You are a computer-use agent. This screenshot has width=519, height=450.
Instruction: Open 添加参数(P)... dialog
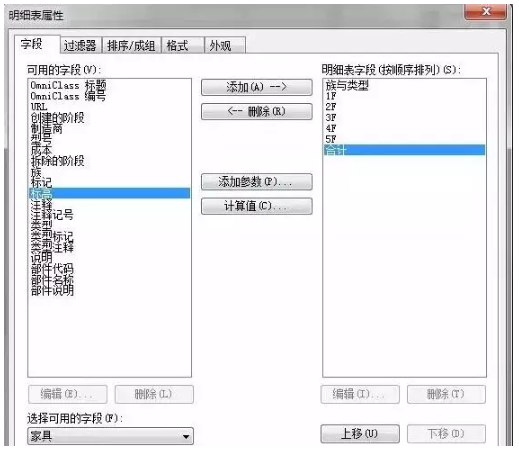(257, 182)
